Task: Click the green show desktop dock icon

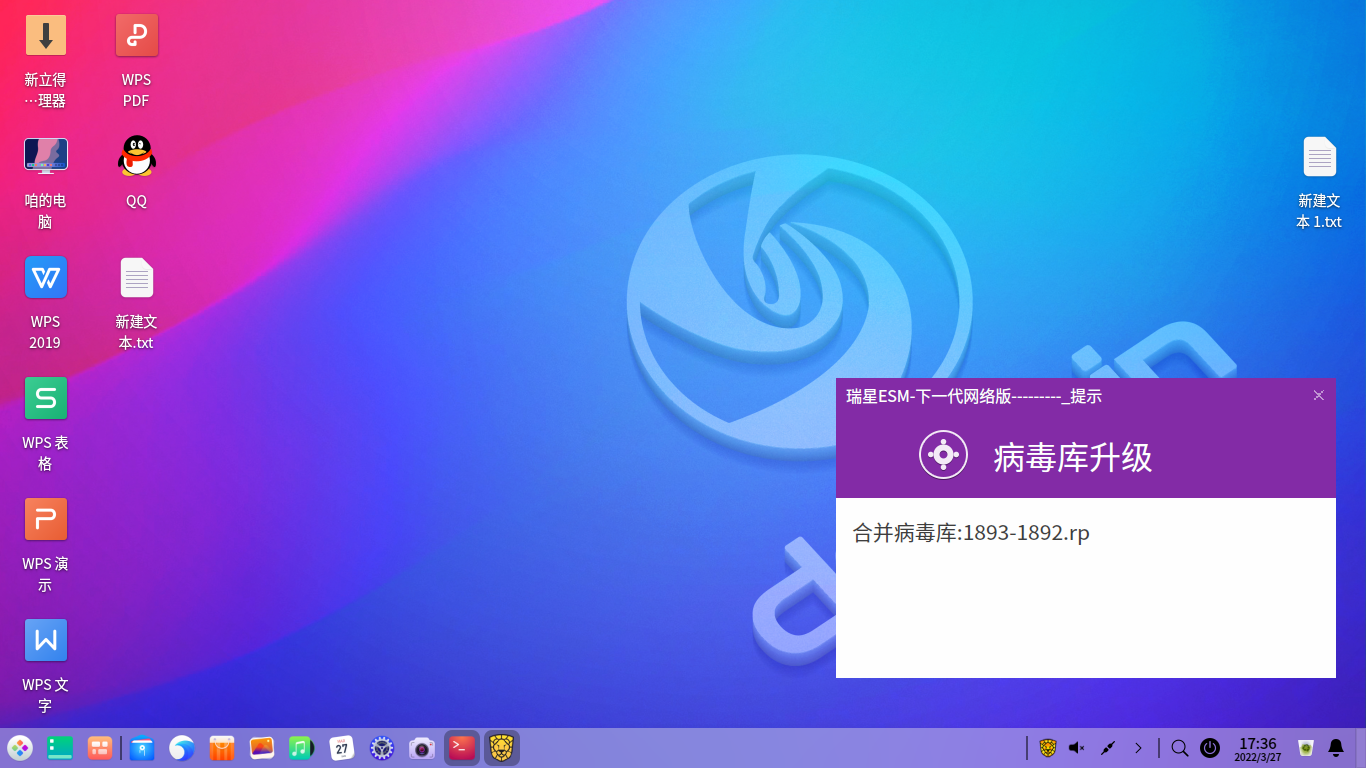Action: 60,748
